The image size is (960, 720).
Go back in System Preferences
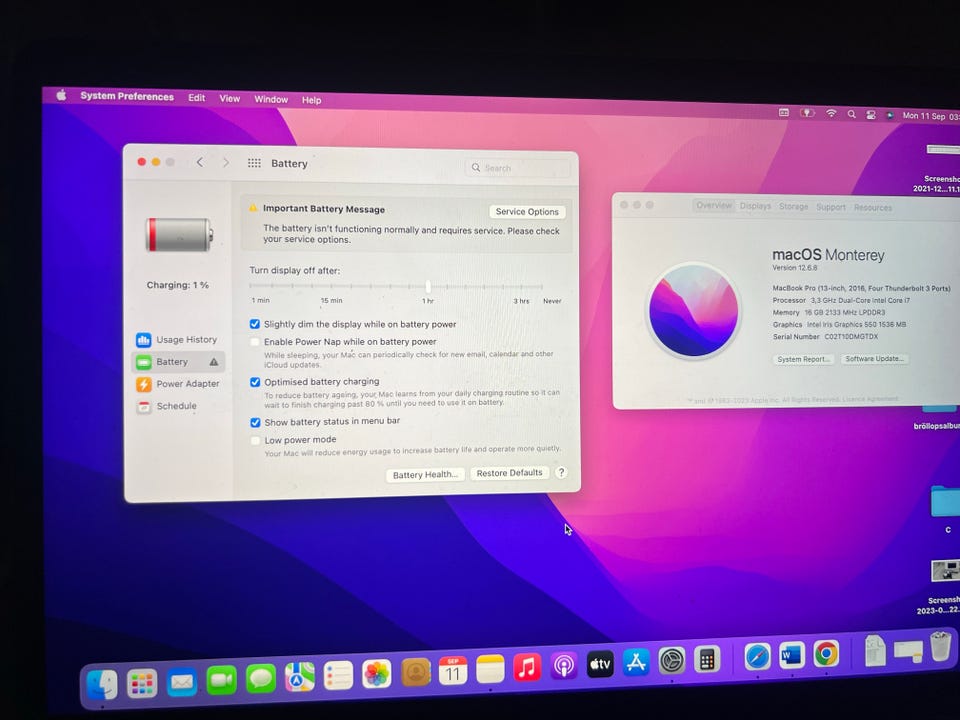coord(200,162)
